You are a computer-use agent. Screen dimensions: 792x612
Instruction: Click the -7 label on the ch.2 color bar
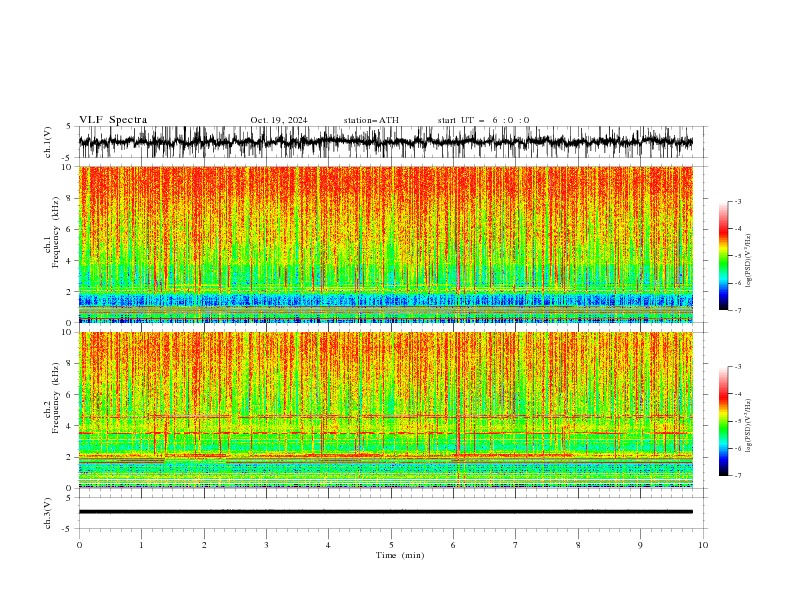(738, 475)
